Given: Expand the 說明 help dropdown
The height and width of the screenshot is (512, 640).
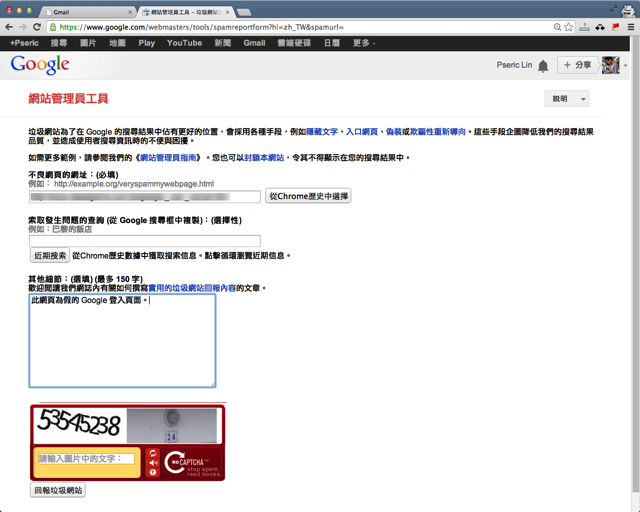Looking at the screenshot, I should 567,99.
